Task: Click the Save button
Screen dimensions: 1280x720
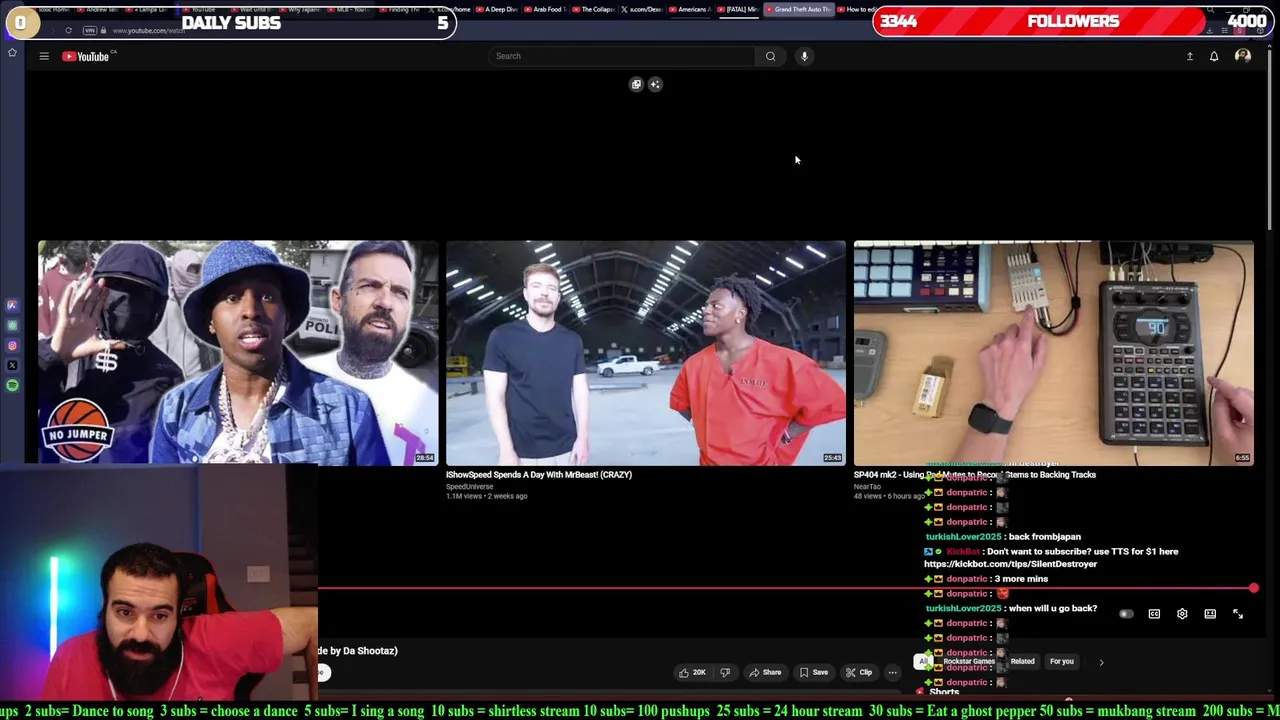Action: pos(814,672)
